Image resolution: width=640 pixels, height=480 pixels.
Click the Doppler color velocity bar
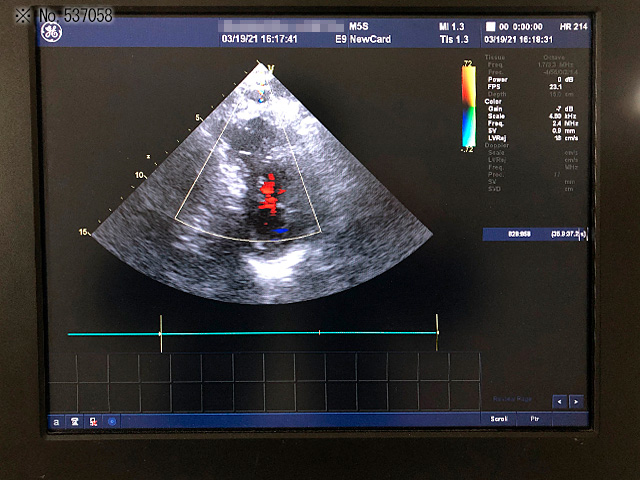pos(469,106)
